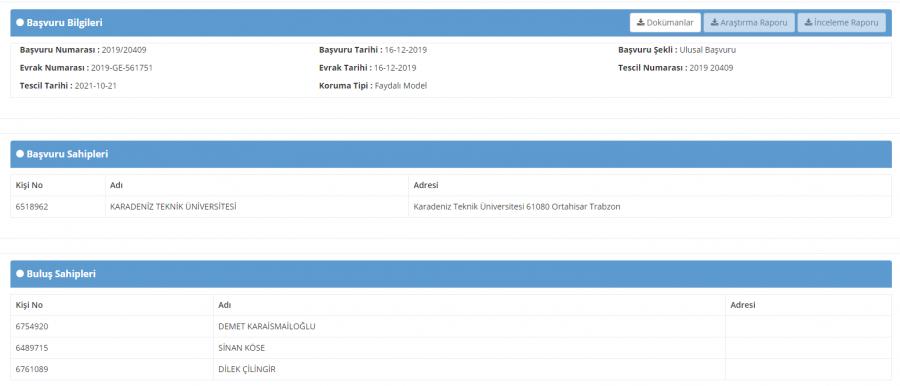Click Başvuru Tarihi value 16-12-2019
This screenshot has width=900, height=386.
coord(405,50)
